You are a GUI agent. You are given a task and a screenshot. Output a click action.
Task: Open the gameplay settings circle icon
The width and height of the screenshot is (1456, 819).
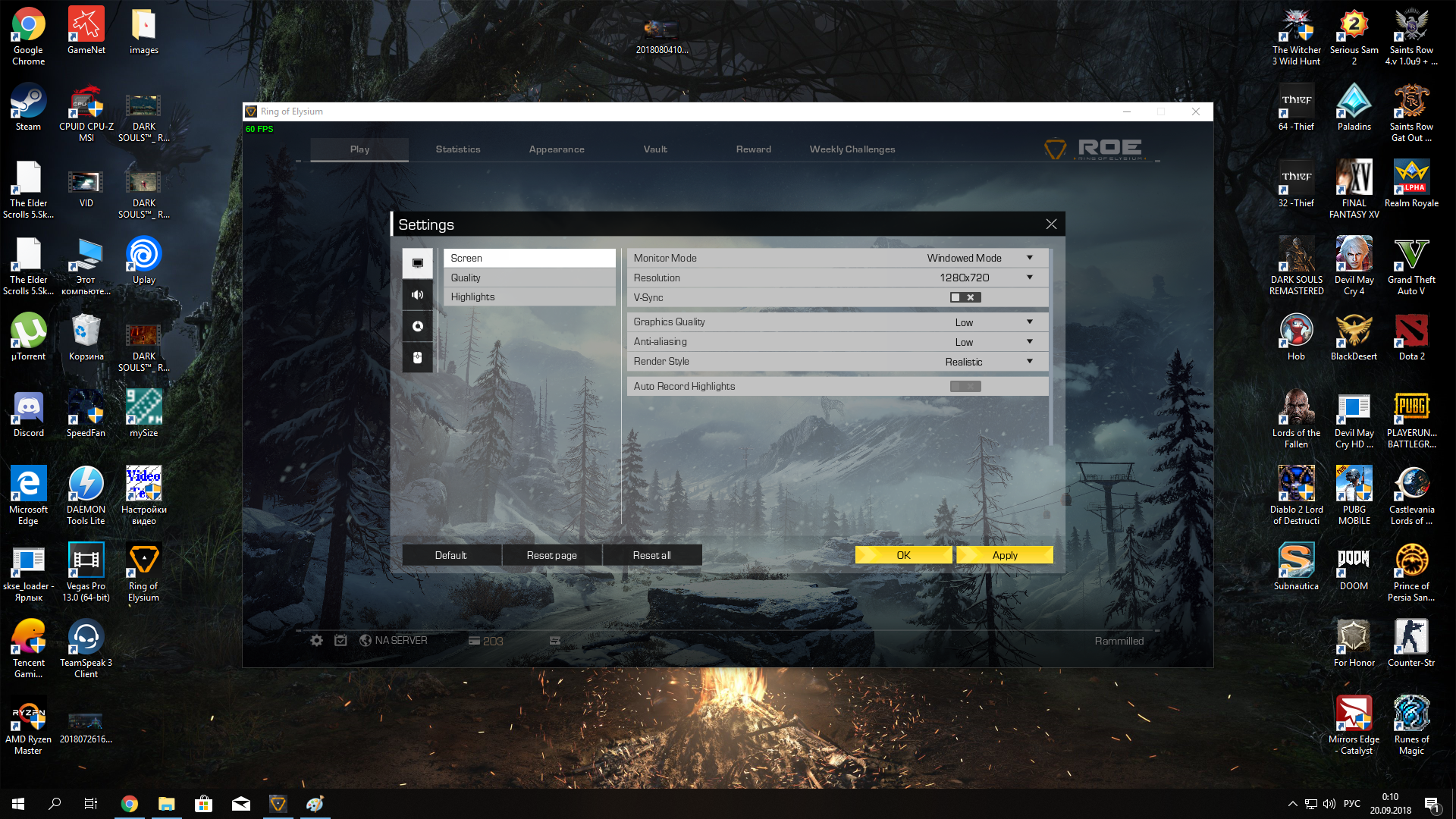coord(418,326)
